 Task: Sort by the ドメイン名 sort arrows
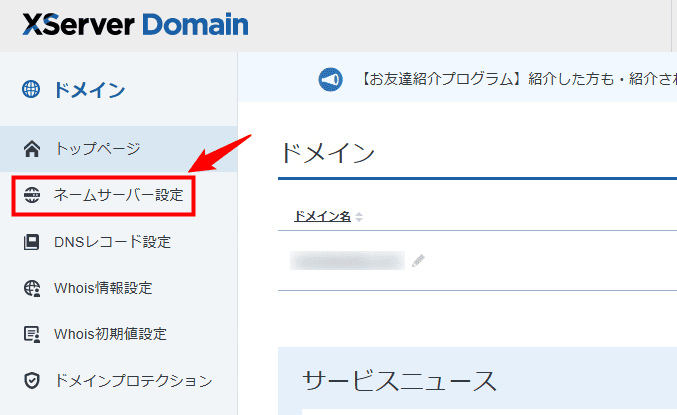coord(359,216)
